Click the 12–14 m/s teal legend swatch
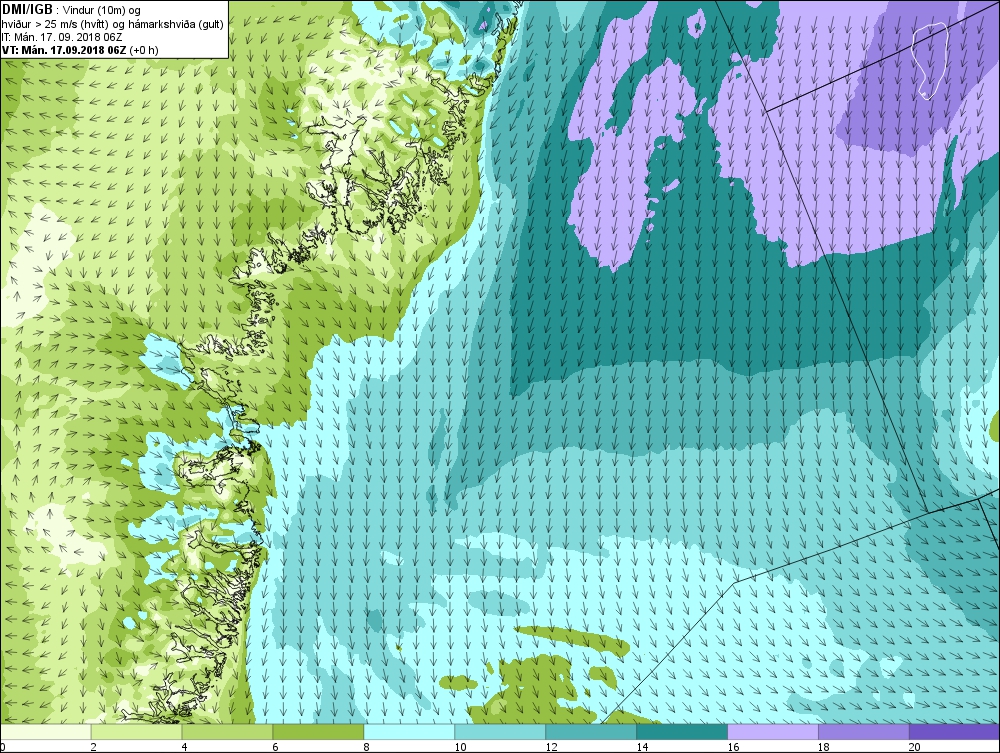 [x=591, y=732]
